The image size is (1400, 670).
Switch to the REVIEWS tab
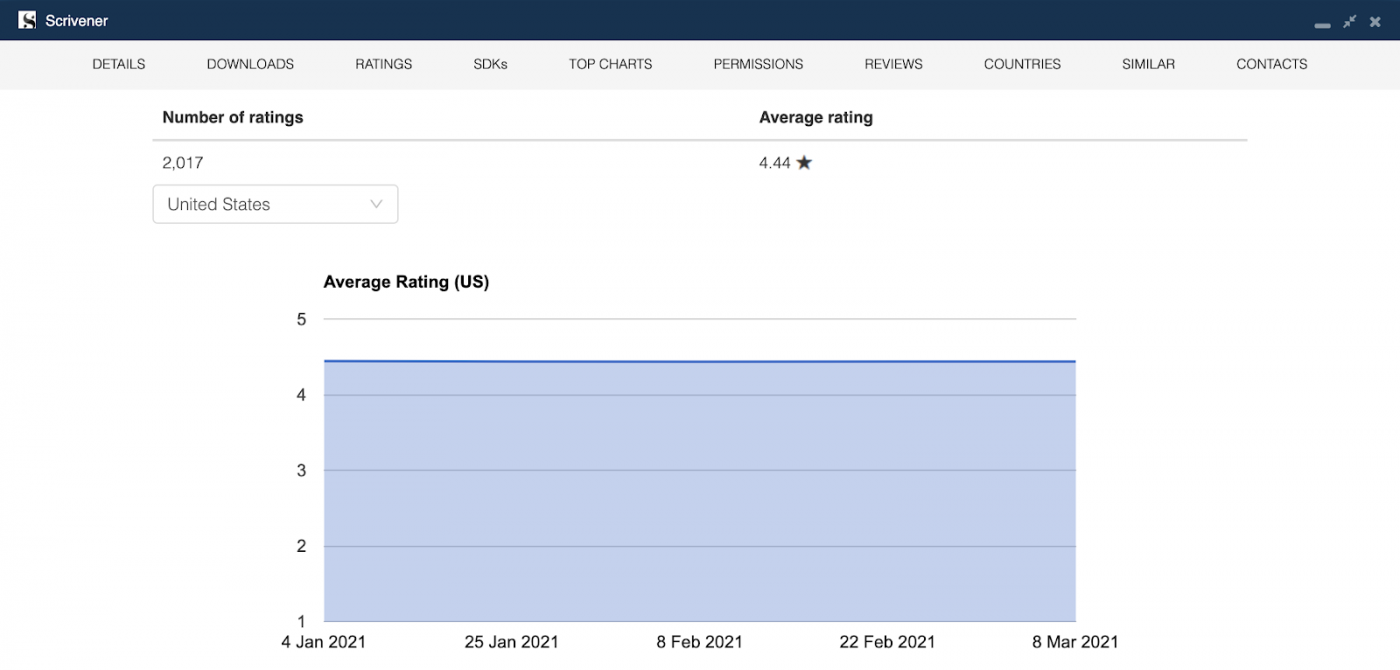tap(893, 64)
